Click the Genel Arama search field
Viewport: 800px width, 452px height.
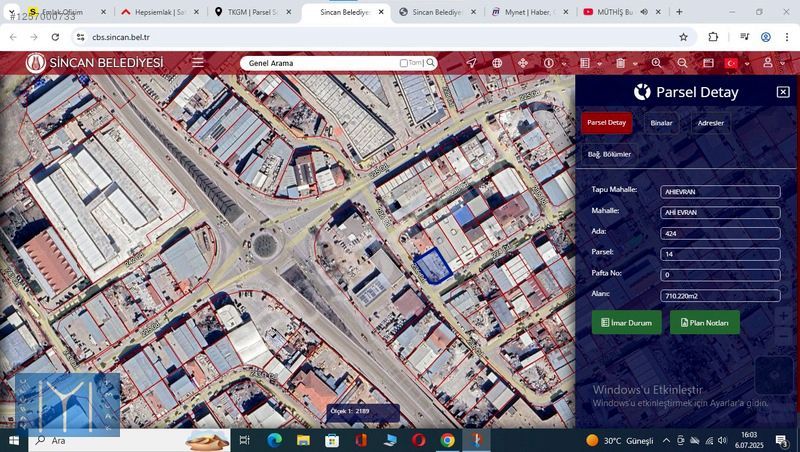(320, 62)
